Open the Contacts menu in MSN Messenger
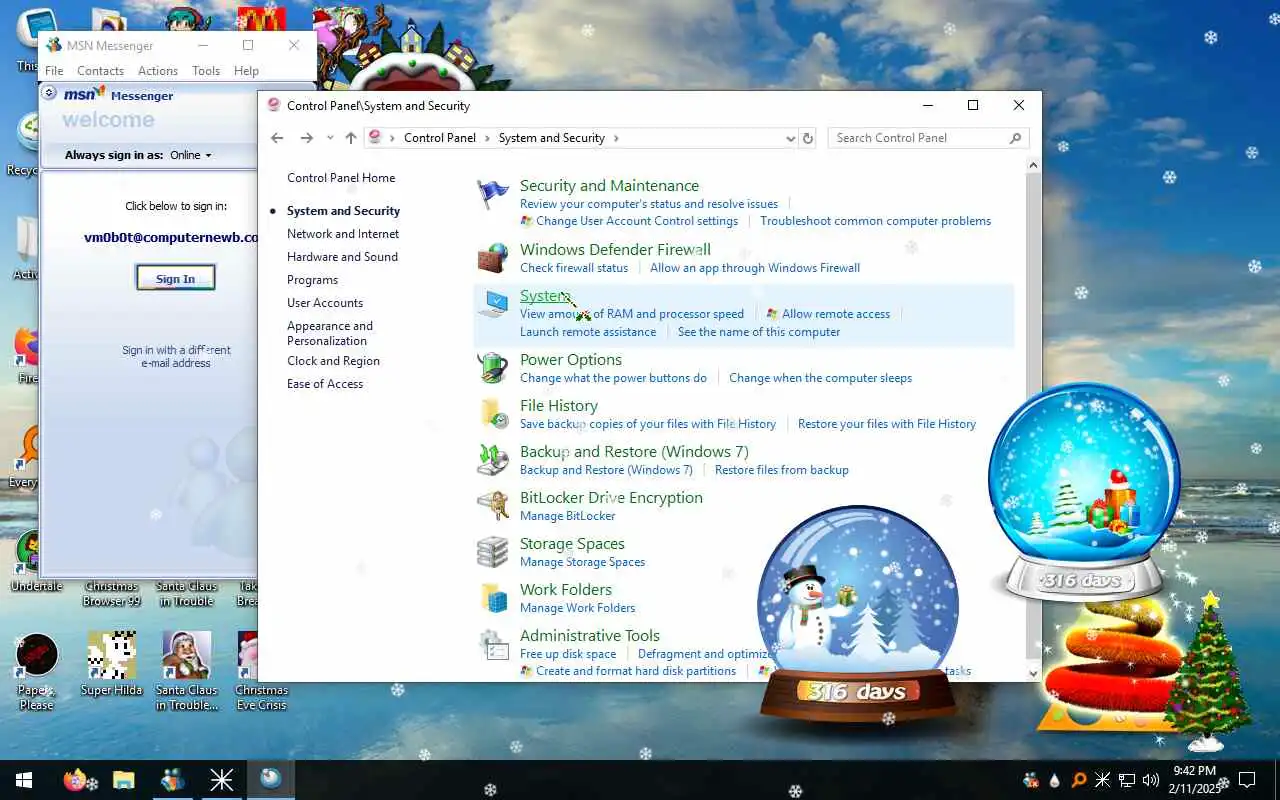 tap(100, 71)
